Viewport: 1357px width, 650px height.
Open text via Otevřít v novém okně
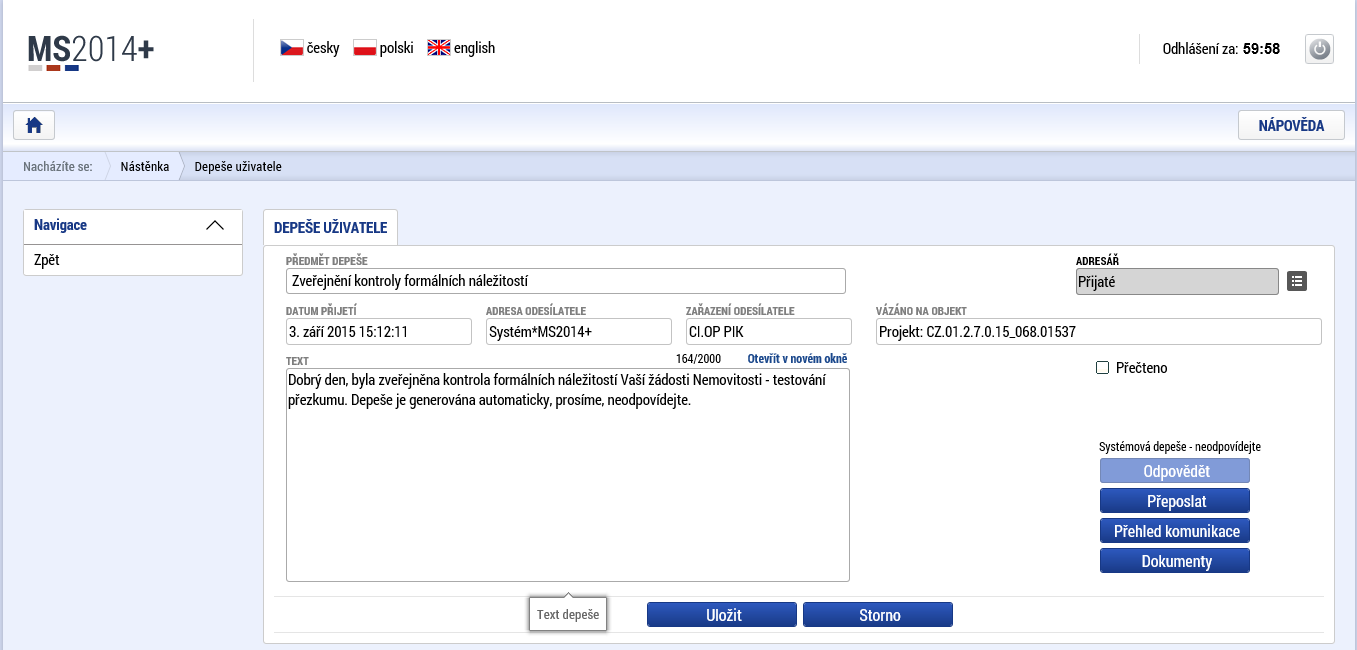[797, 359]
